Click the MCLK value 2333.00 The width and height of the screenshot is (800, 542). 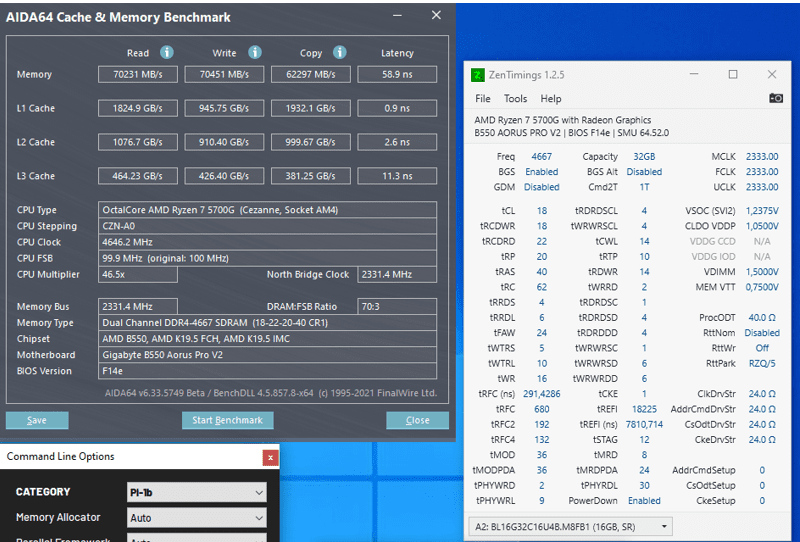coord(762,157)
